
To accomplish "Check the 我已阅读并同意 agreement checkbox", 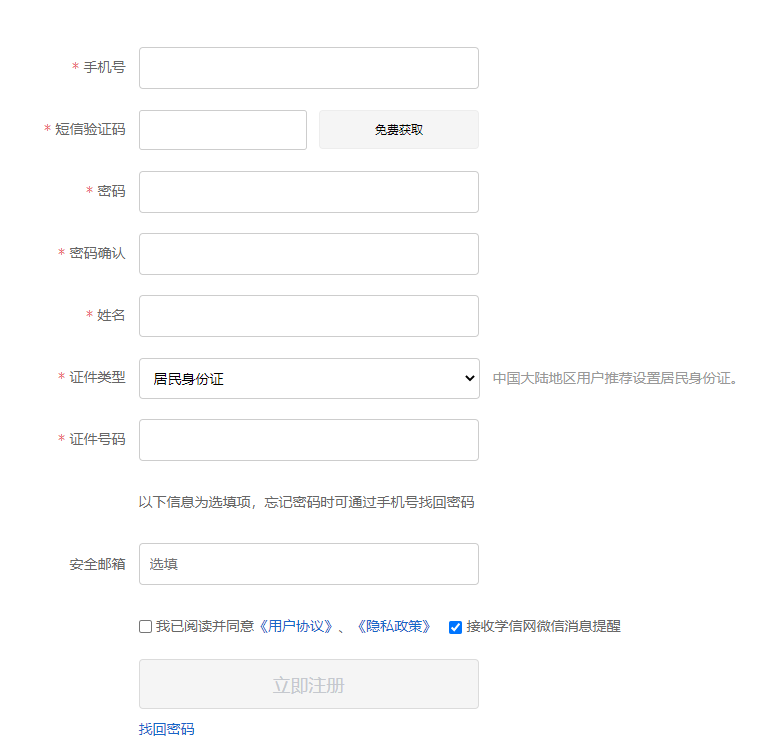I will pos(145,627).
